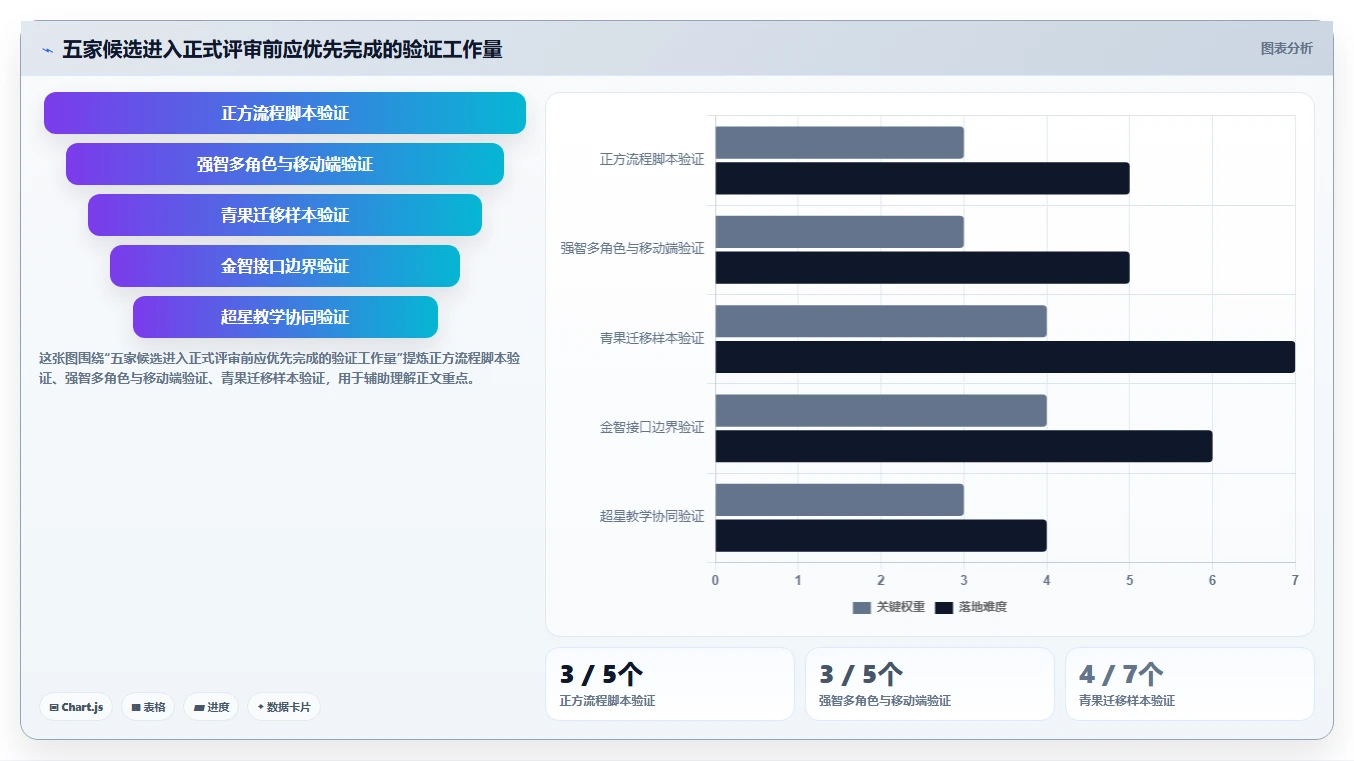Click the 落地难度 bar for 正方流程脚本验证
Screen dimensions: 1354x761
click(922, 178)
